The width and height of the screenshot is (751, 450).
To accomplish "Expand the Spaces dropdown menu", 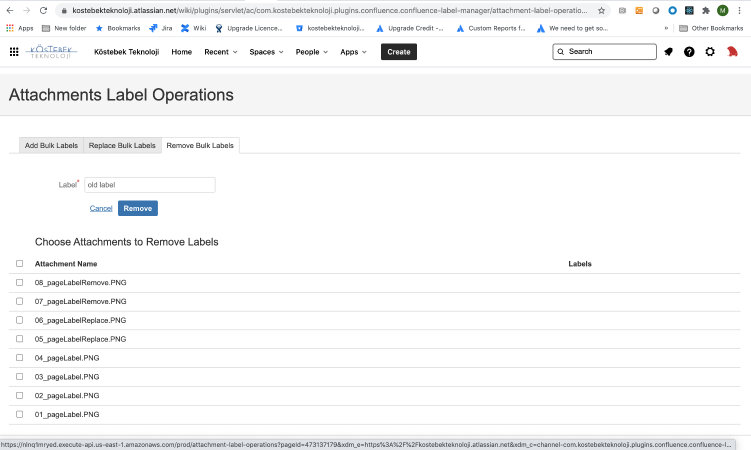I will (266, 52).
